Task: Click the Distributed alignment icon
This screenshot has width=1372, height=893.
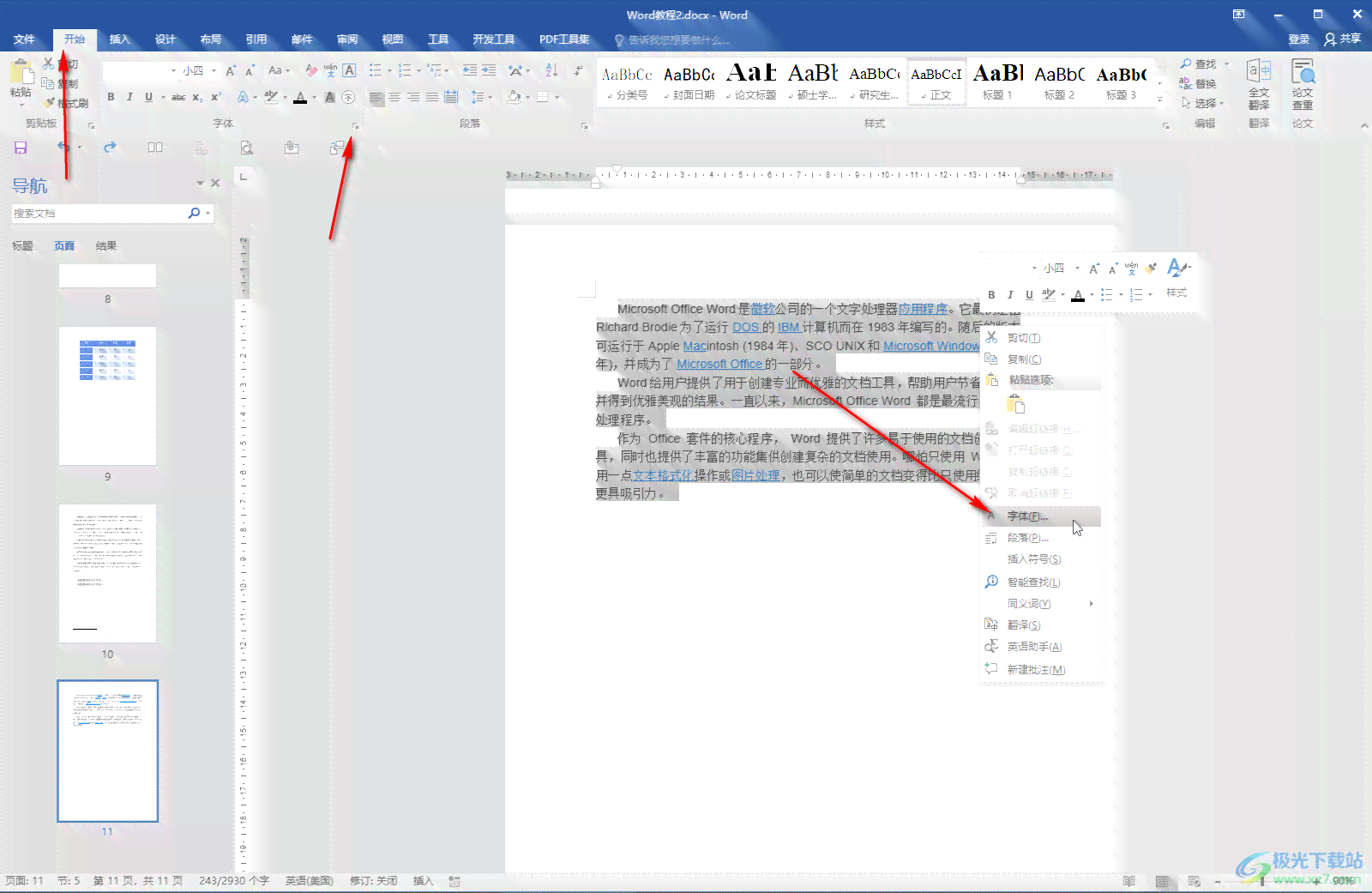Action: tap(451, 97)
